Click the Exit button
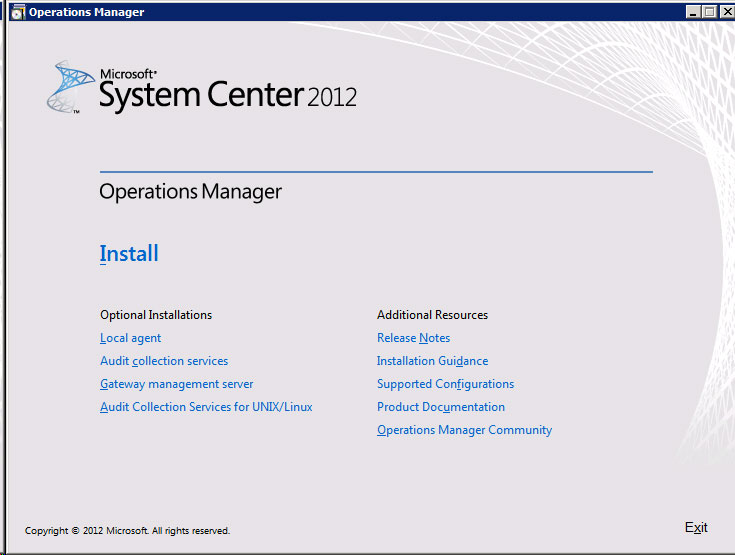The height and width of the screenshot is (555, 735). coord(696,527)
